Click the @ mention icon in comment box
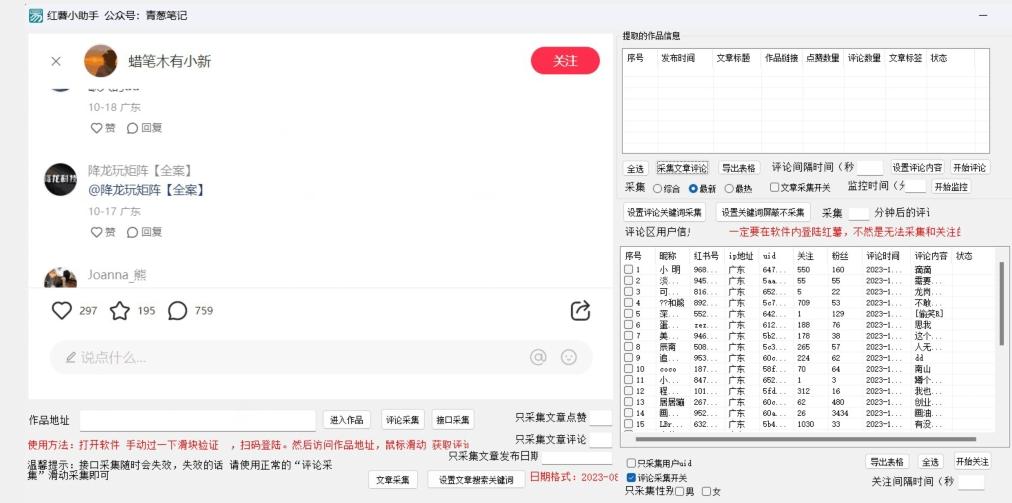This screenshot has height=503, width=1012. [538, 357]
